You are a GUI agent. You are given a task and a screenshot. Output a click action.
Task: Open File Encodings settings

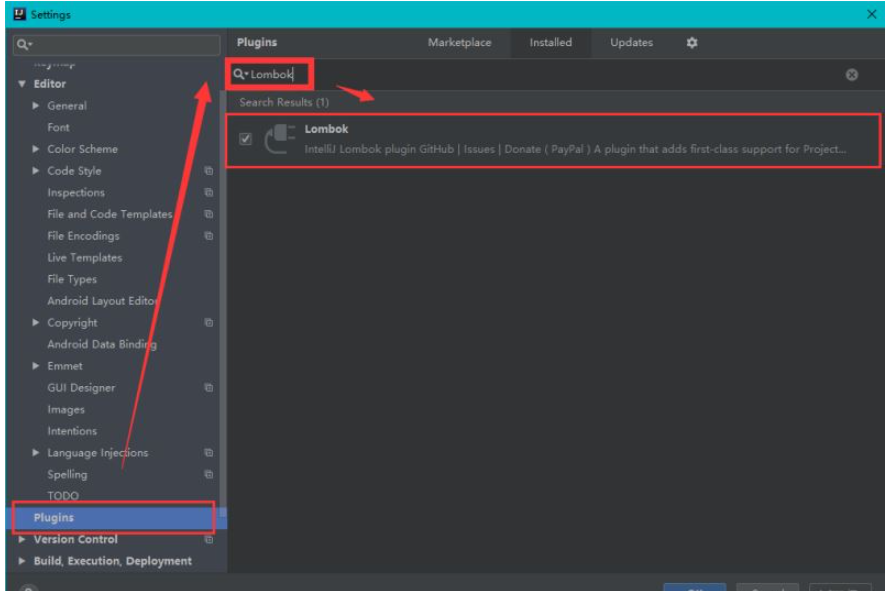[83, 236]
